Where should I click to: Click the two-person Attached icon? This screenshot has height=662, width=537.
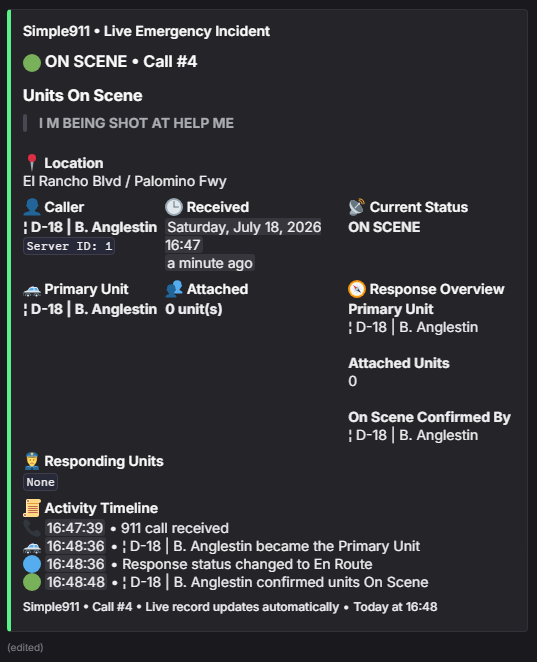tap(174, 289)
